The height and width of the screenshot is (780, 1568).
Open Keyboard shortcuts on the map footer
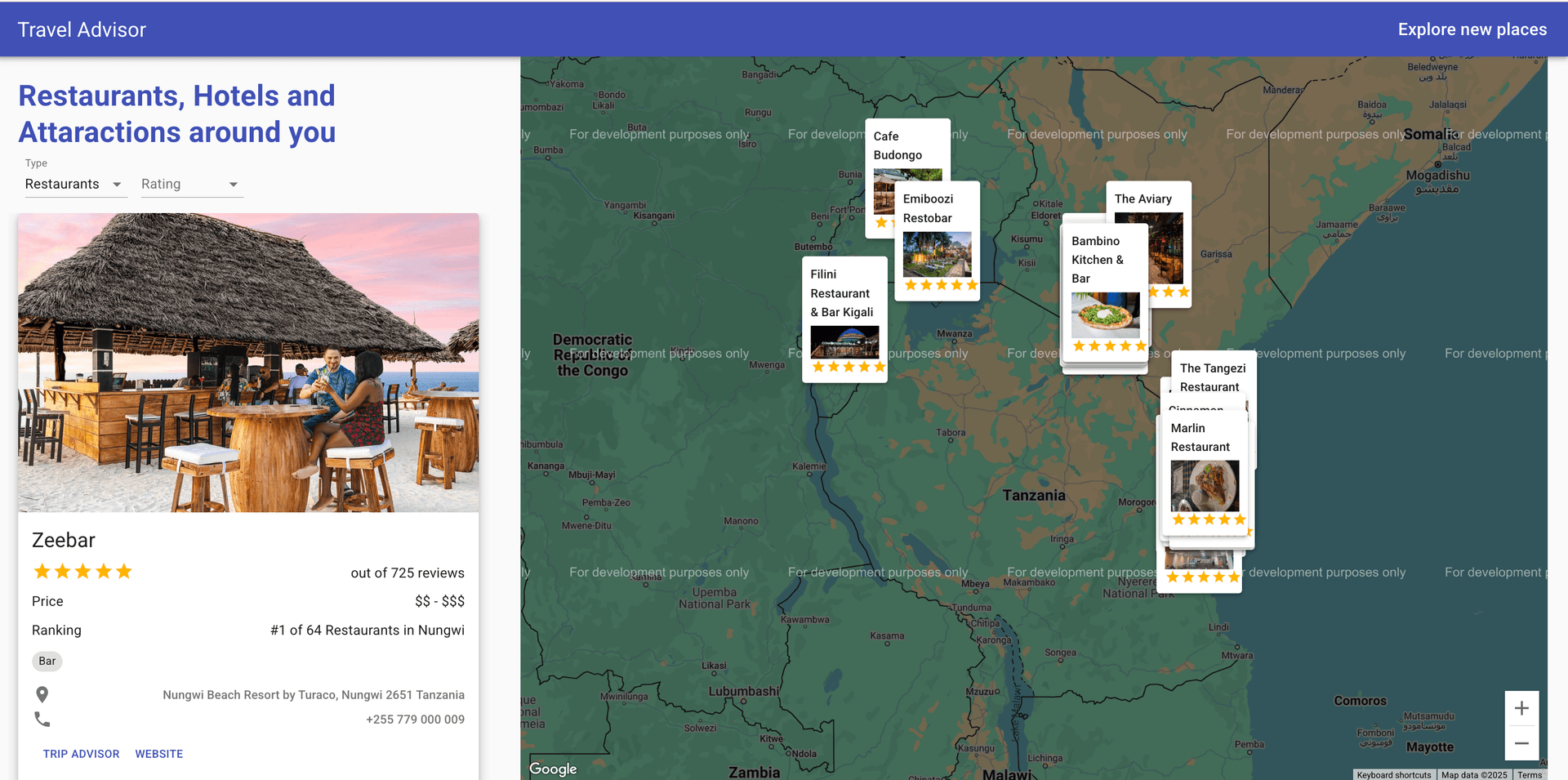1393,774
